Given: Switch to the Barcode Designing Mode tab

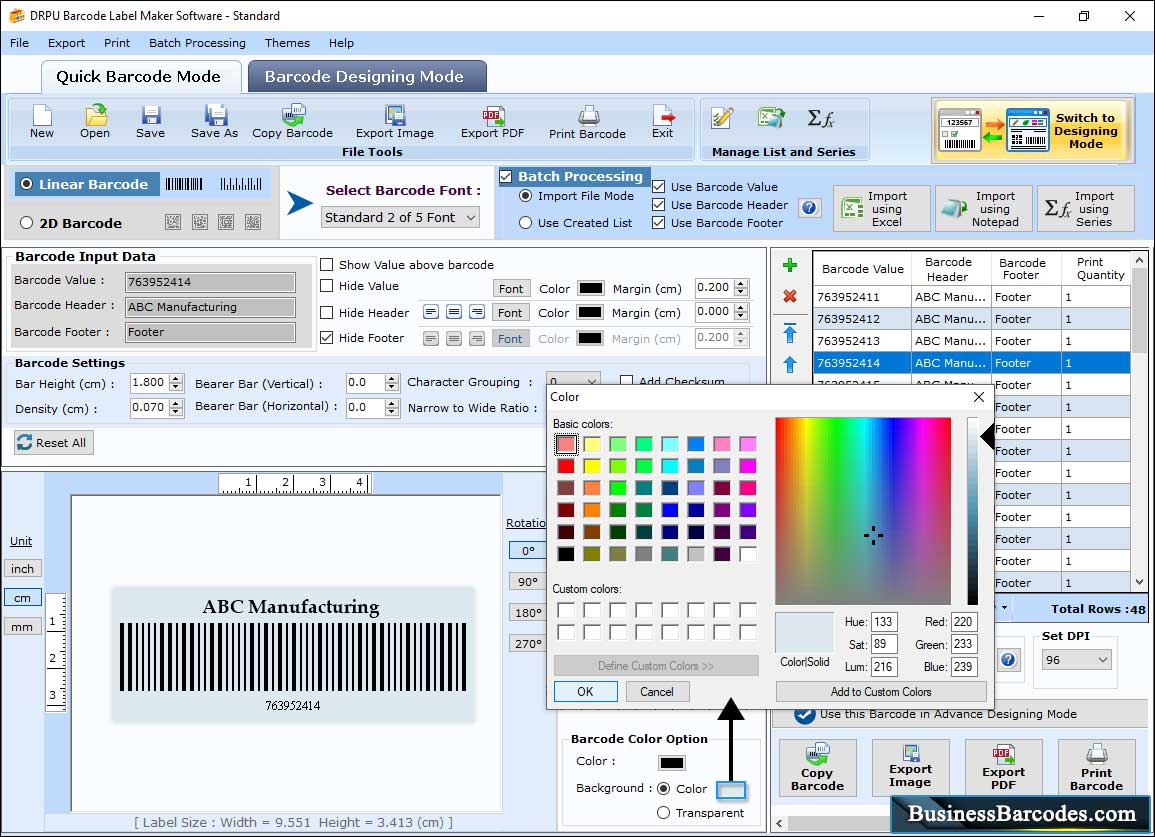Looking at the screenshot, I should click(x=365, y=77).
